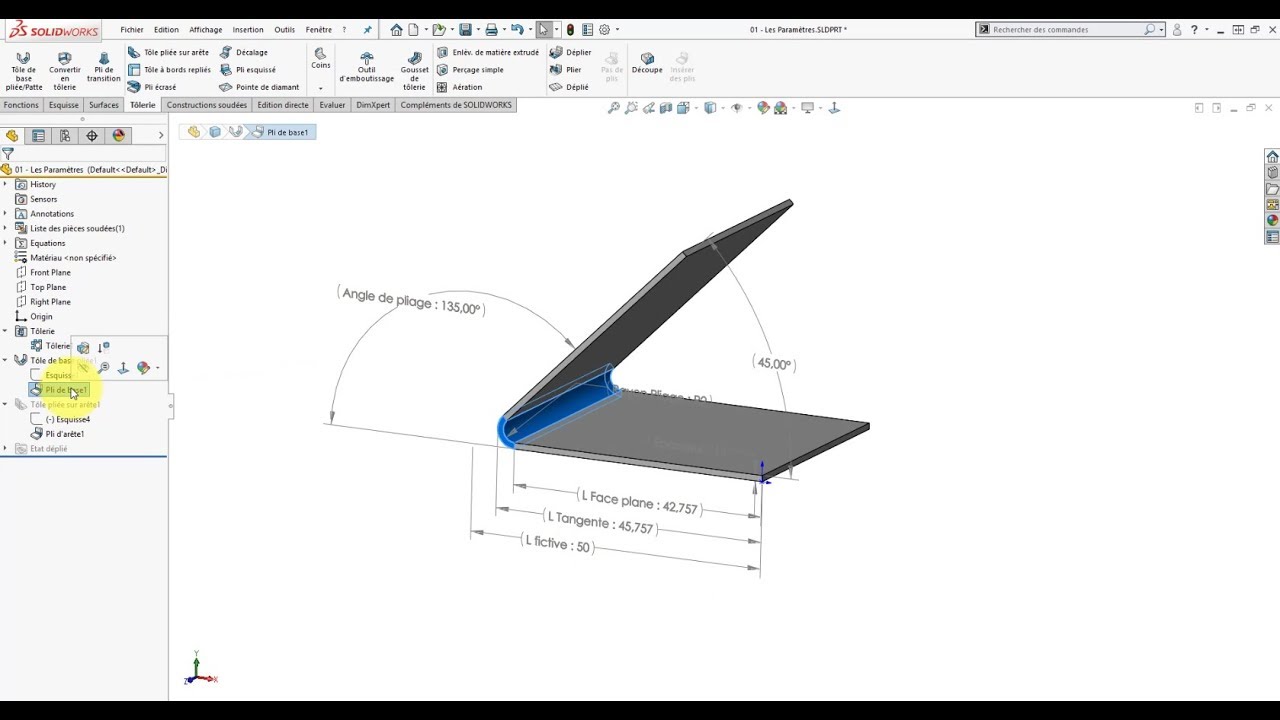The width and height of the screenshot is (1280, 720).
Task: Click the Pointe de diamant tool
Action: [x=259, y=87]
